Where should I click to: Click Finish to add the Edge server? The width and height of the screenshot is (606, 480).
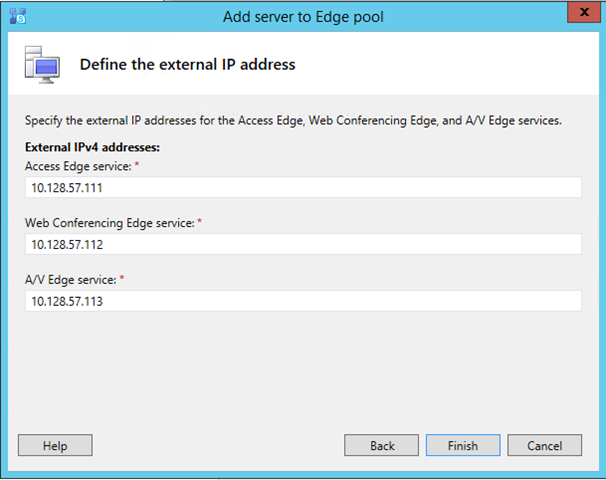tap(463, 445)
